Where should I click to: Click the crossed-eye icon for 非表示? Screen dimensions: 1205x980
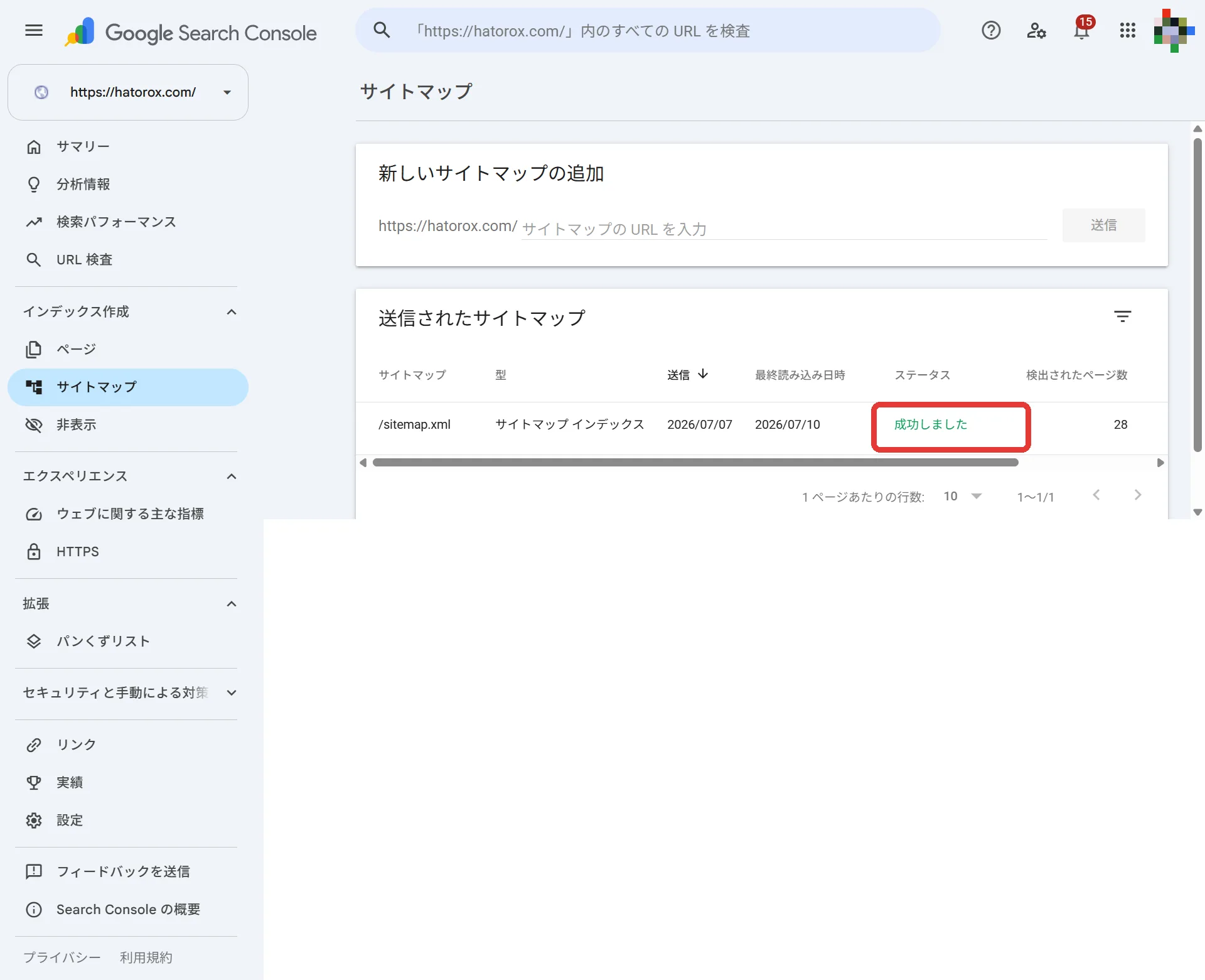tap(34, 424)
